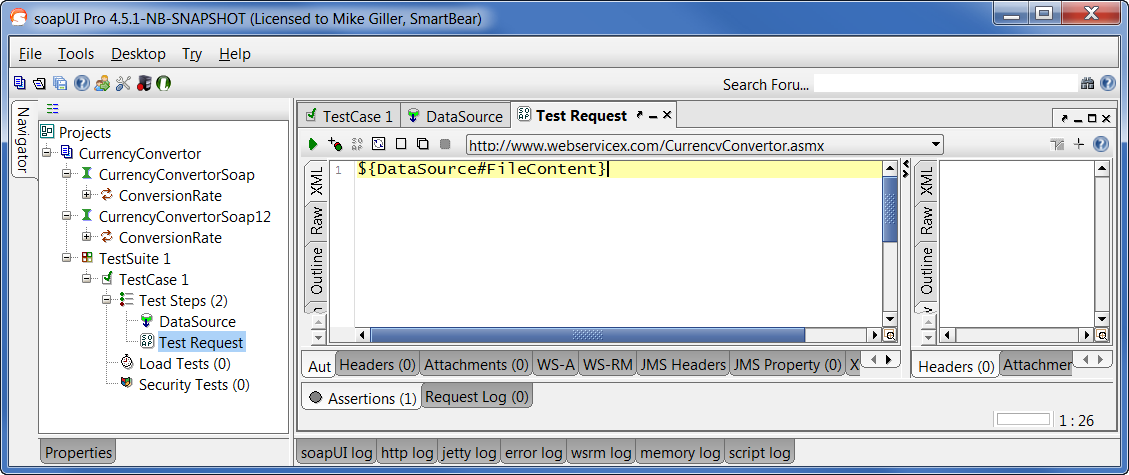Click the save all projects toolbar icon
The image size is (1129, 475).
60,83
